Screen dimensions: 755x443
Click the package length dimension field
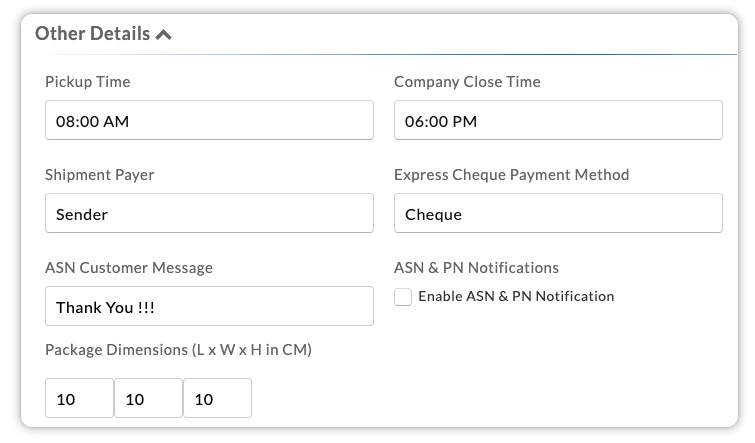79,398
